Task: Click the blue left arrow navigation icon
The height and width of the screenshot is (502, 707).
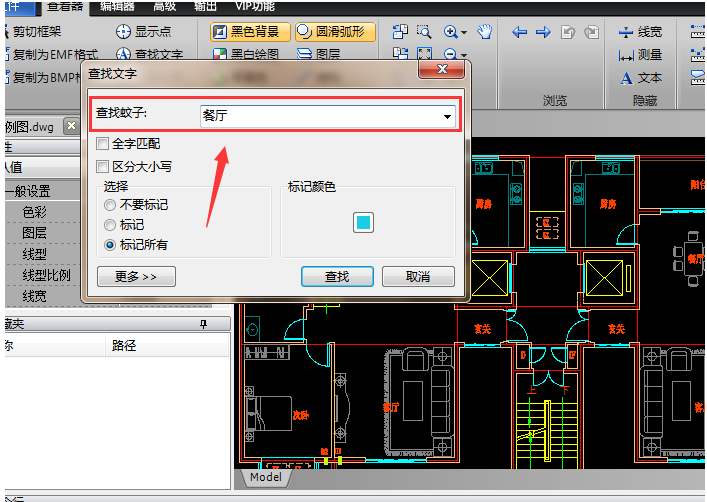Action: [x=520, y=32]
